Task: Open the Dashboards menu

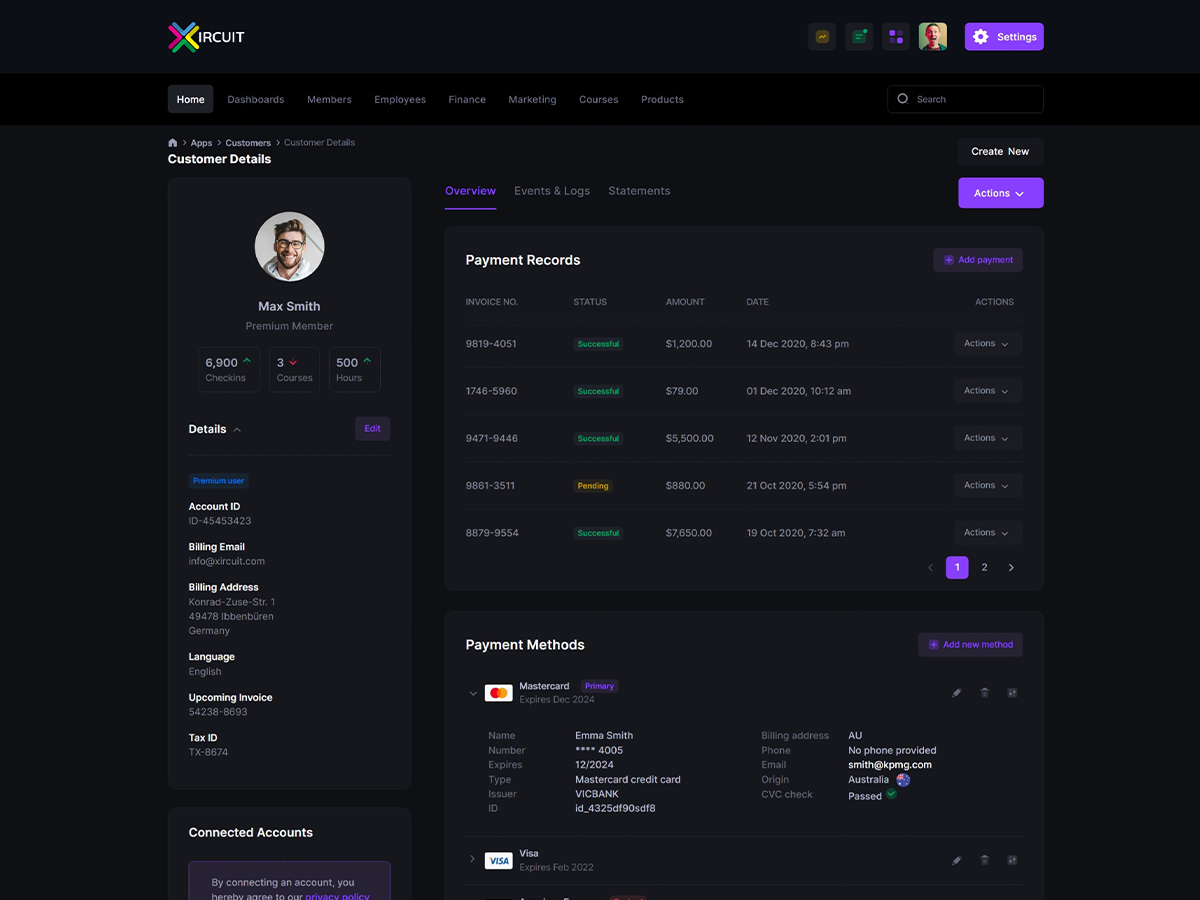Action: (x=256, y=99)
